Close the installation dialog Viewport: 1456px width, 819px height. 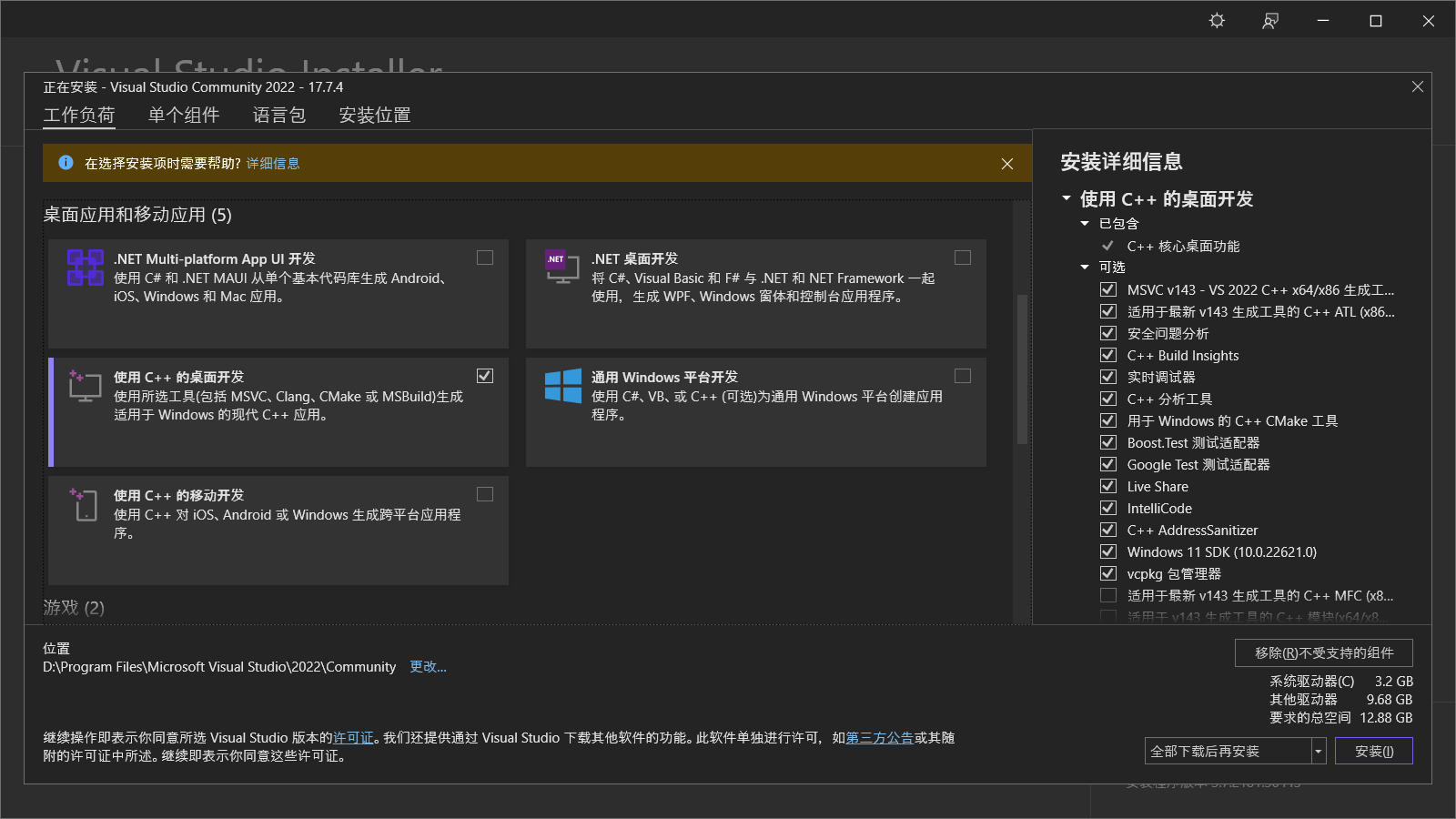[1417, 86]
